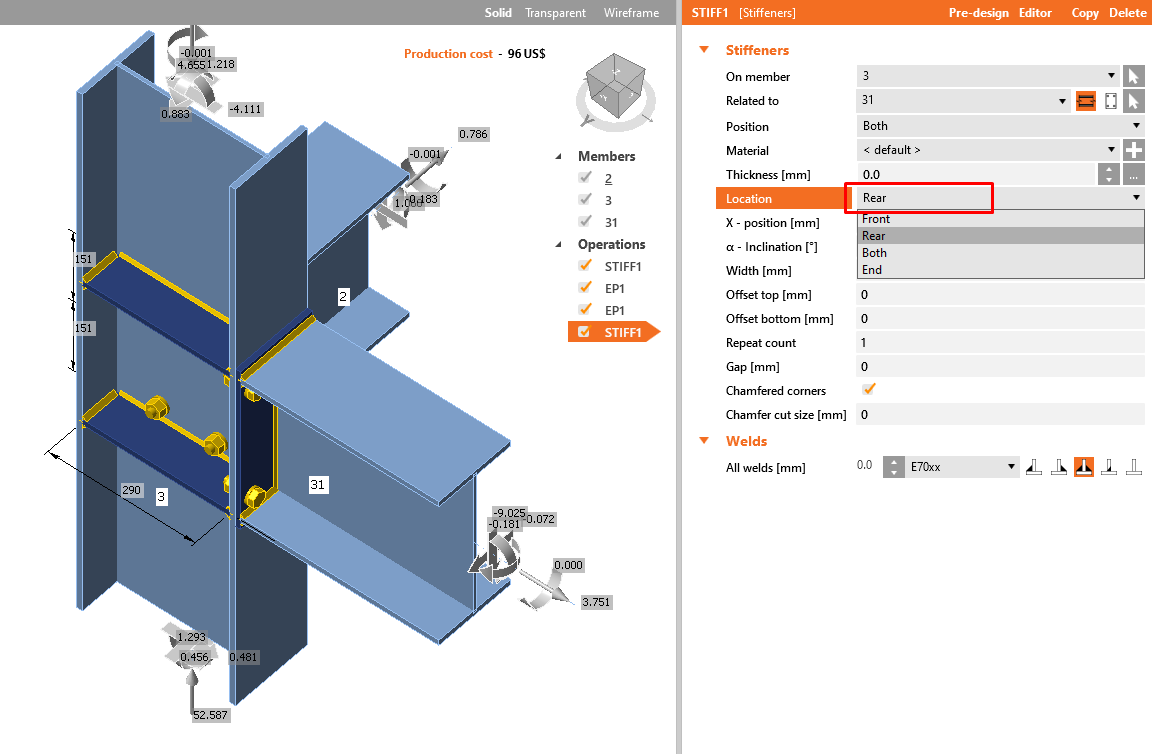Screen dimensions: 1152x754
Task: Choose the butt weld type icon
Action: (x=1133, y=466)
